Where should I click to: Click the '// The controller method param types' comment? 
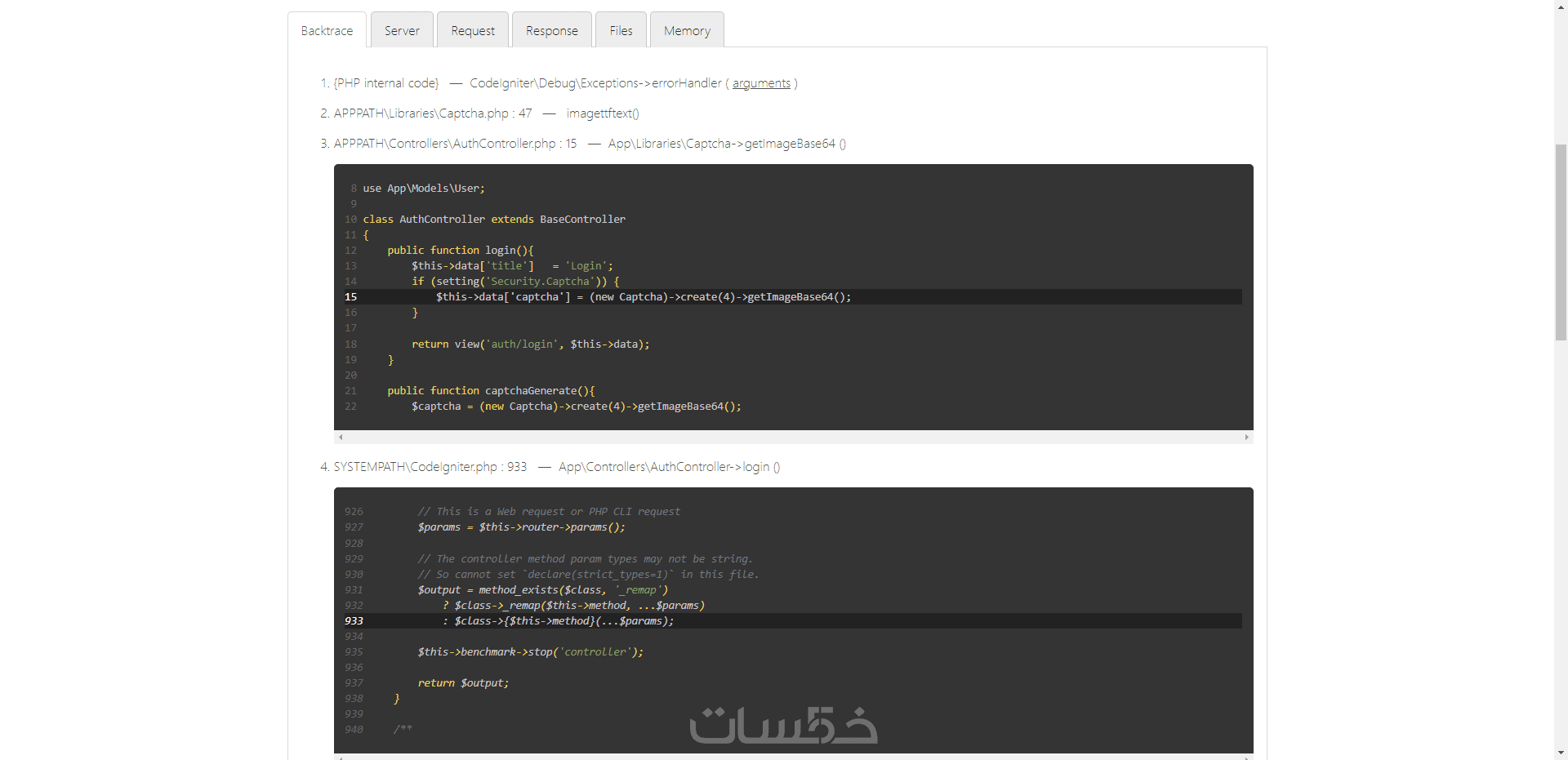coord(586,559)
